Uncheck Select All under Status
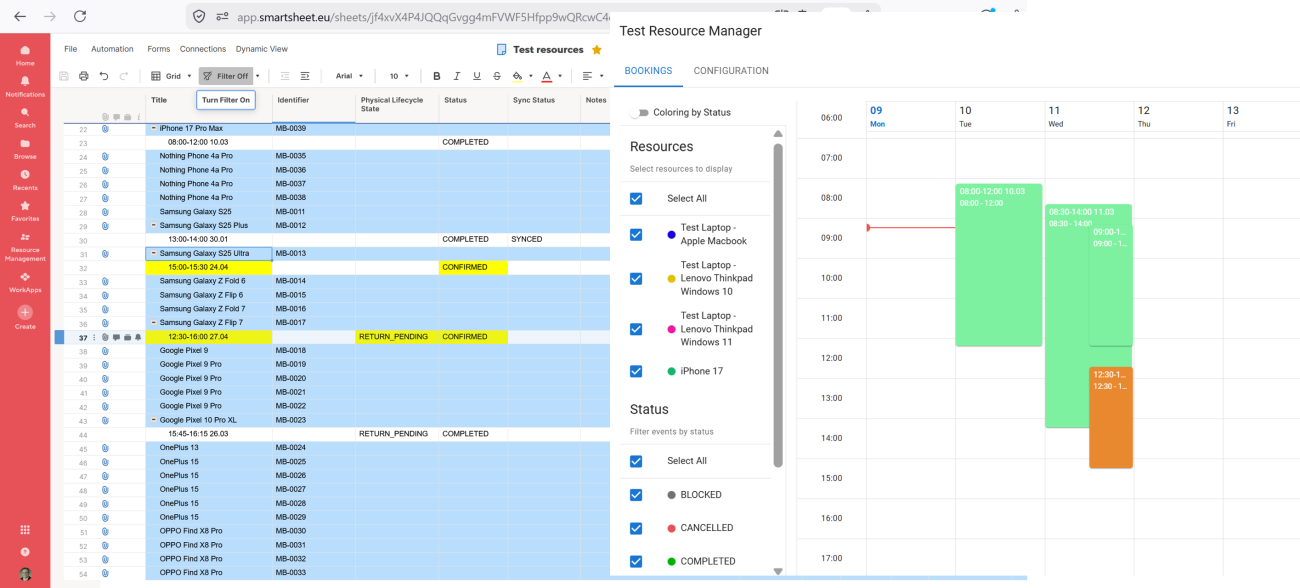Screen dimensions: 1300x588 636,461
